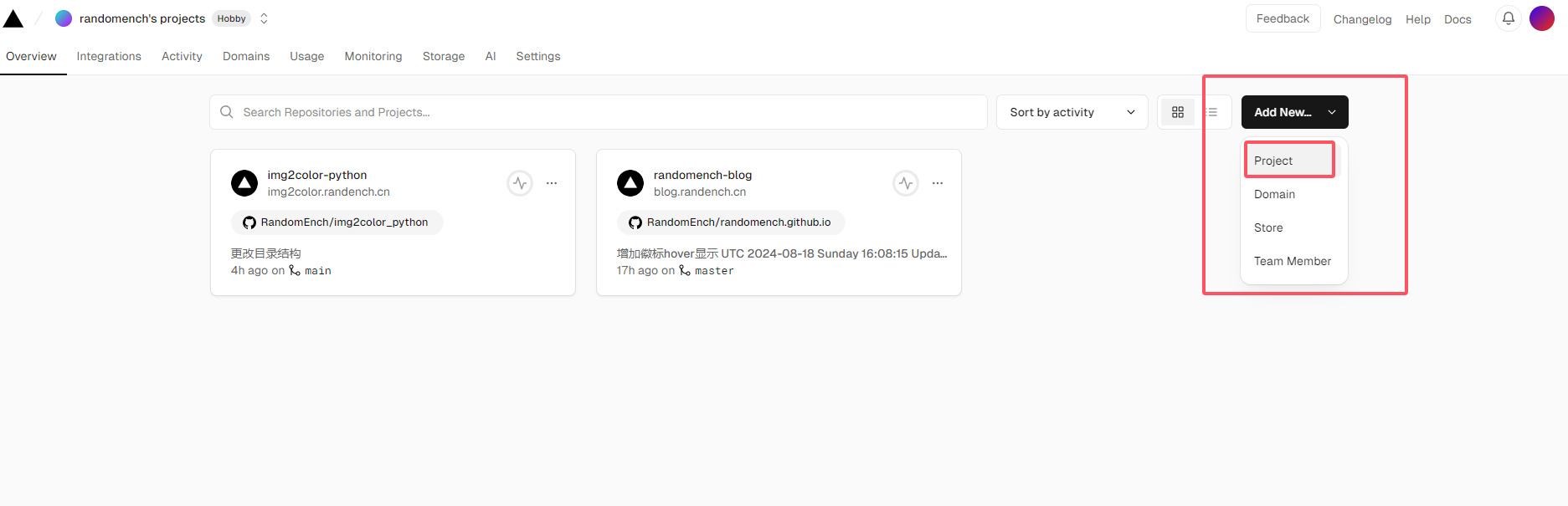This screenshot has width=1568, height=506.
Task: Go to the Settings tab
Action: [x=537, y=56]
